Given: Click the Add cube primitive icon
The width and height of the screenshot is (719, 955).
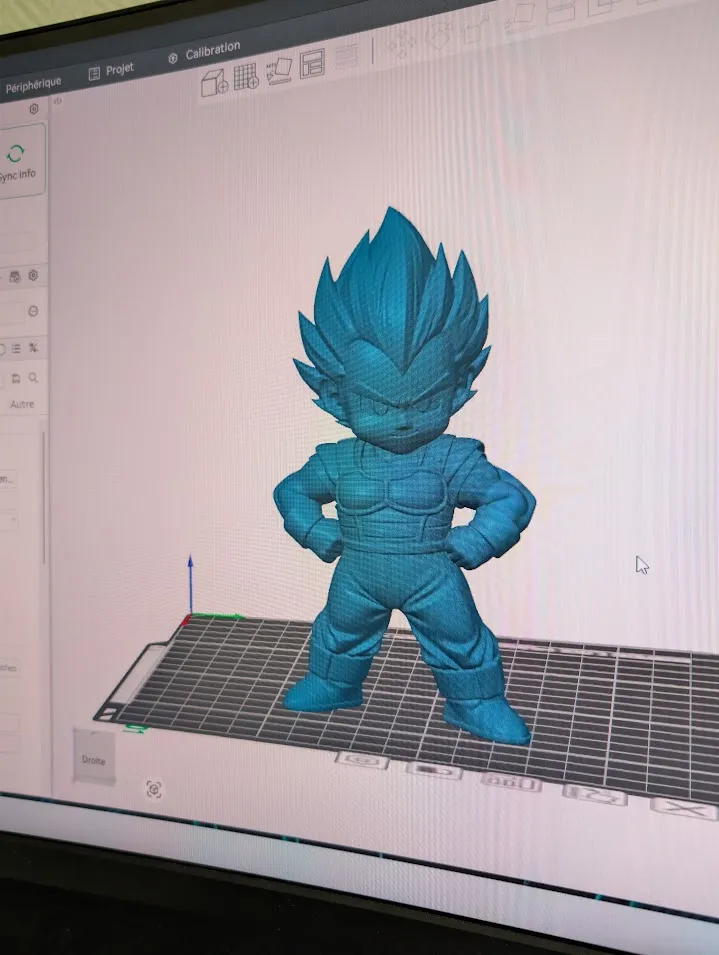Looking at the screenshot, I should pyautogui.click(x=214, y=82).
